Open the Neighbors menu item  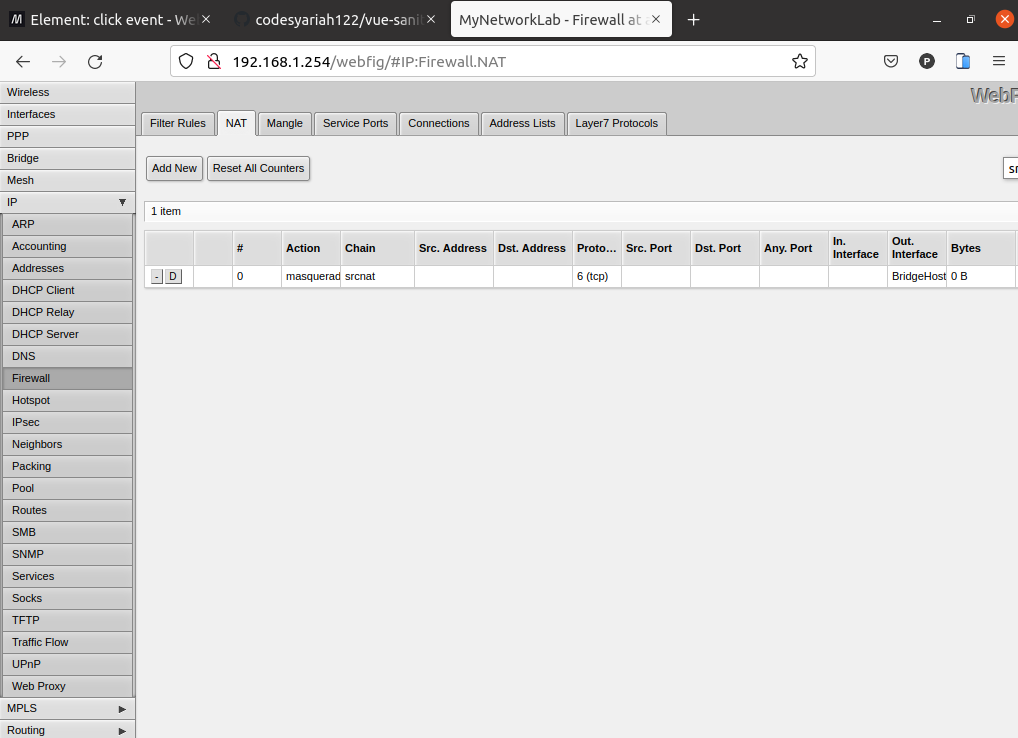[68, 445]
